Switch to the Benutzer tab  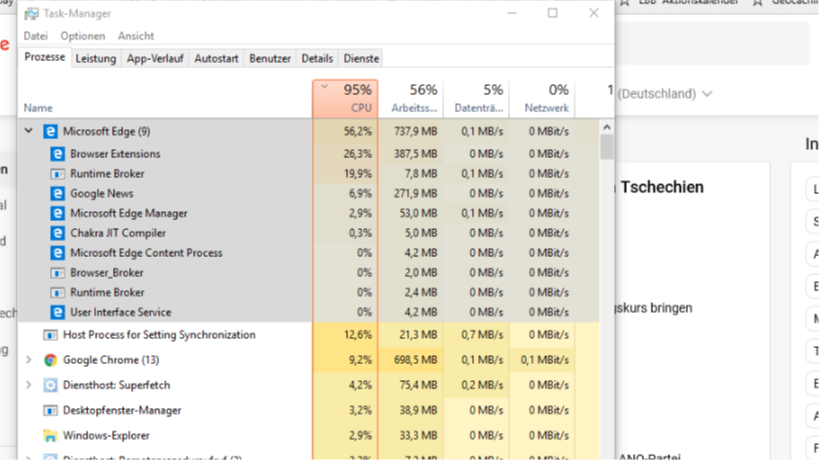(x=270, y=58)
